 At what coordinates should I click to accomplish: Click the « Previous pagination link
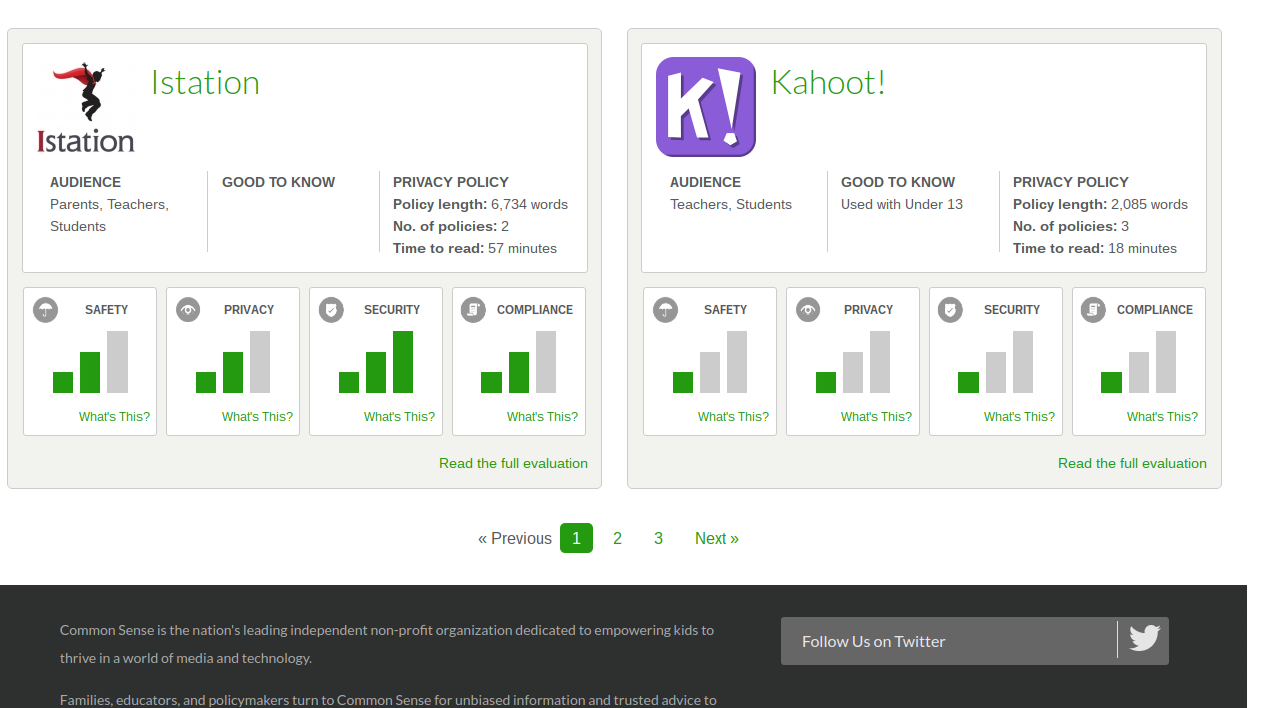pyautogui.click(x=515, y=538)
